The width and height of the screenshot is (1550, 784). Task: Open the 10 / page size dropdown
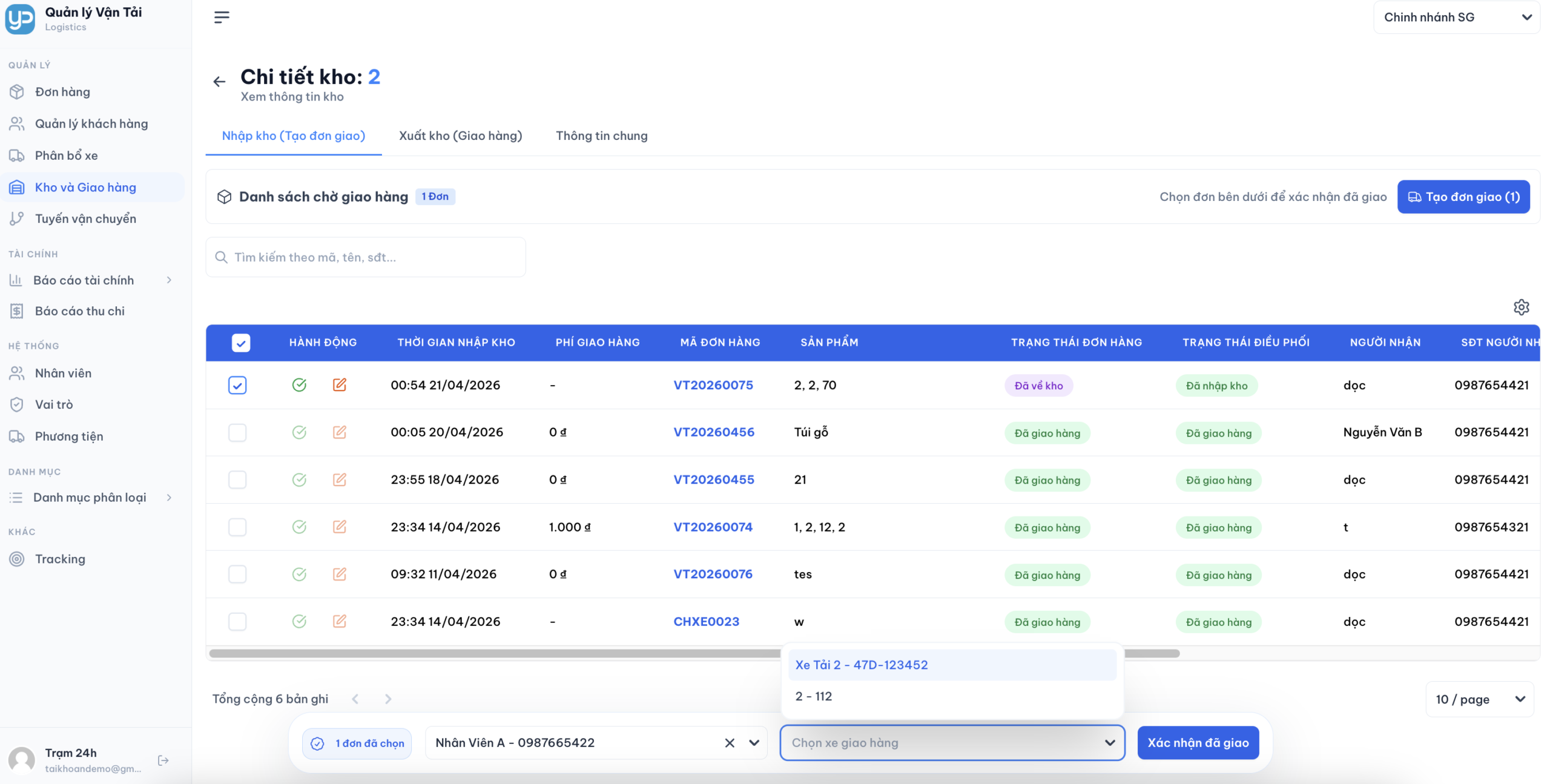1480,699
